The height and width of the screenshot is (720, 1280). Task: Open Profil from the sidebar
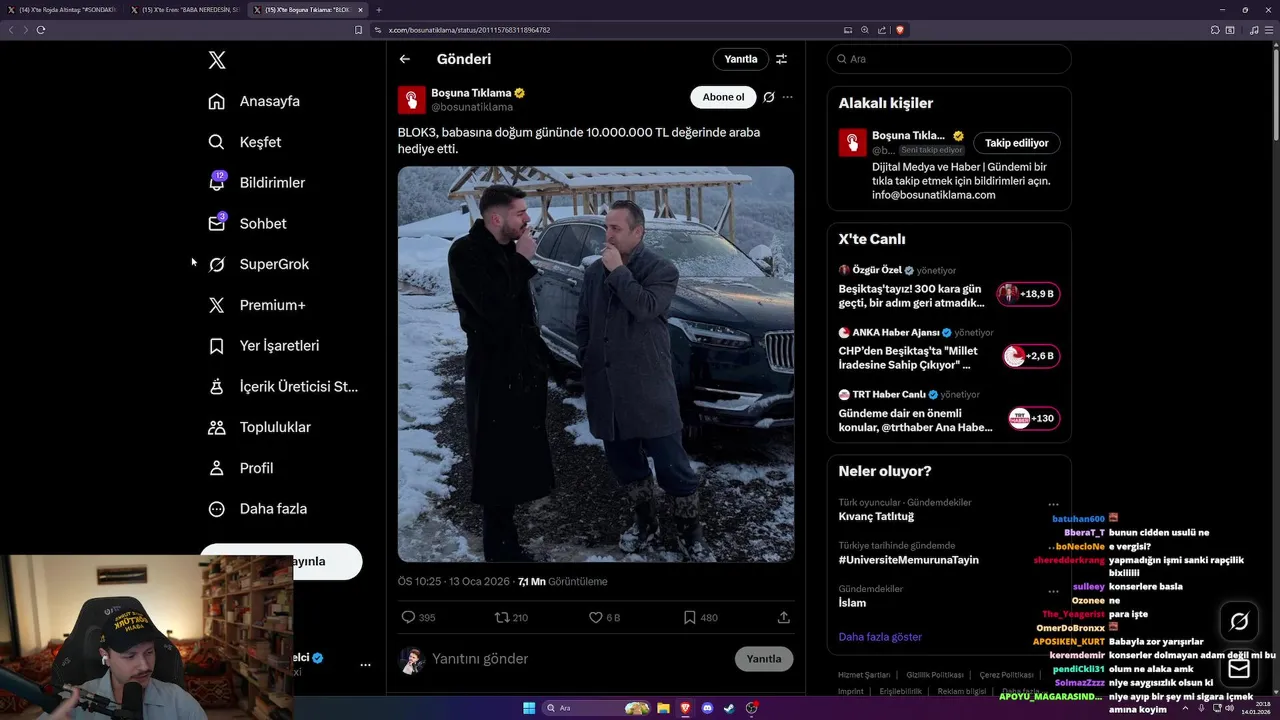click(x=240, y=468)
